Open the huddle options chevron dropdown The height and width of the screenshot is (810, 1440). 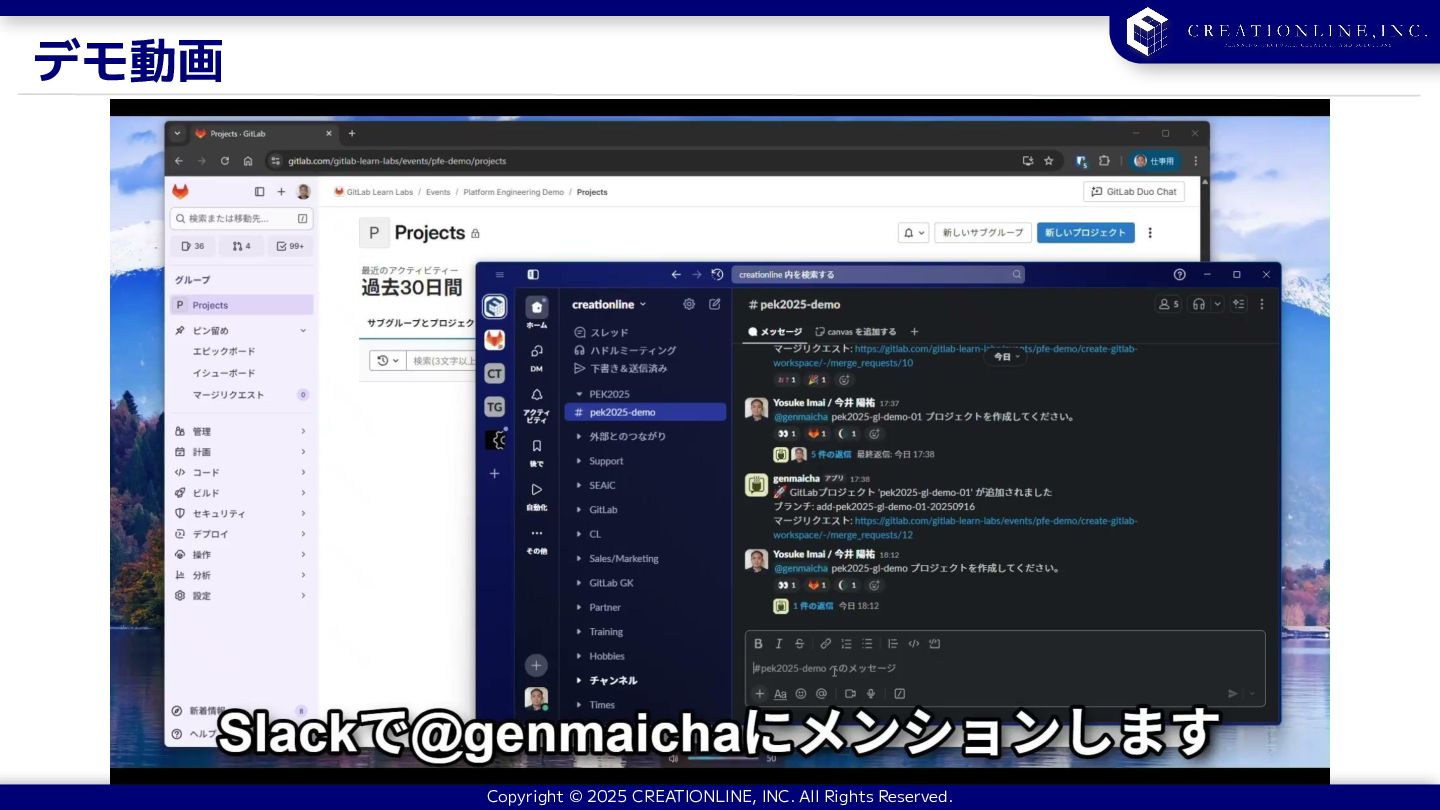tap(1217, 304)
